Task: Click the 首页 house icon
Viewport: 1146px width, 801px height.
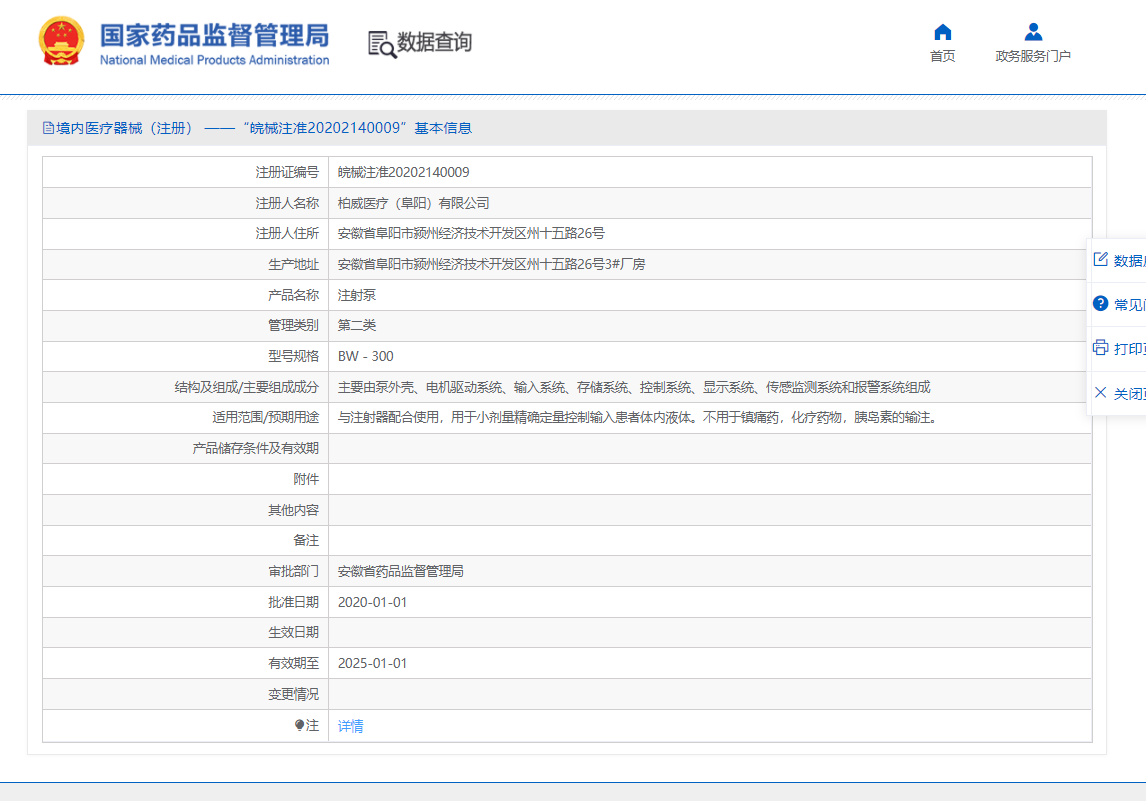Action: pos(942,32)
